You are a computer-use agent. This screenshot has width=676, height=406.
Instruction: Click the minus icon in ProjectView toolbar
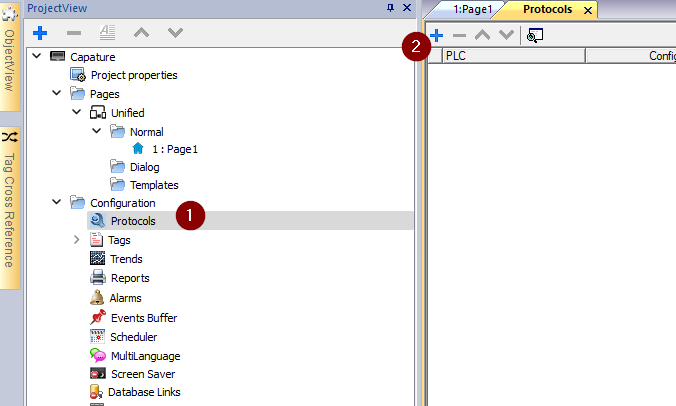pos(74,33)
